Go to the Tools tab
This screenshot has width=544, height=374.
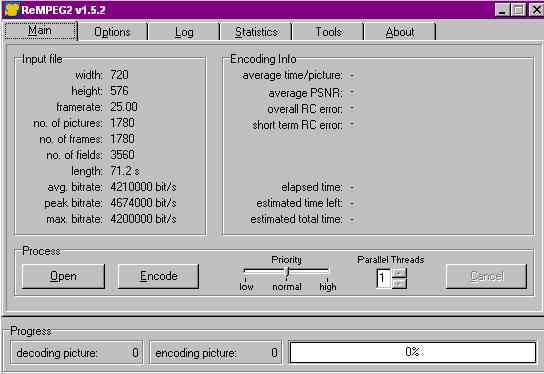tap(328, 32)
